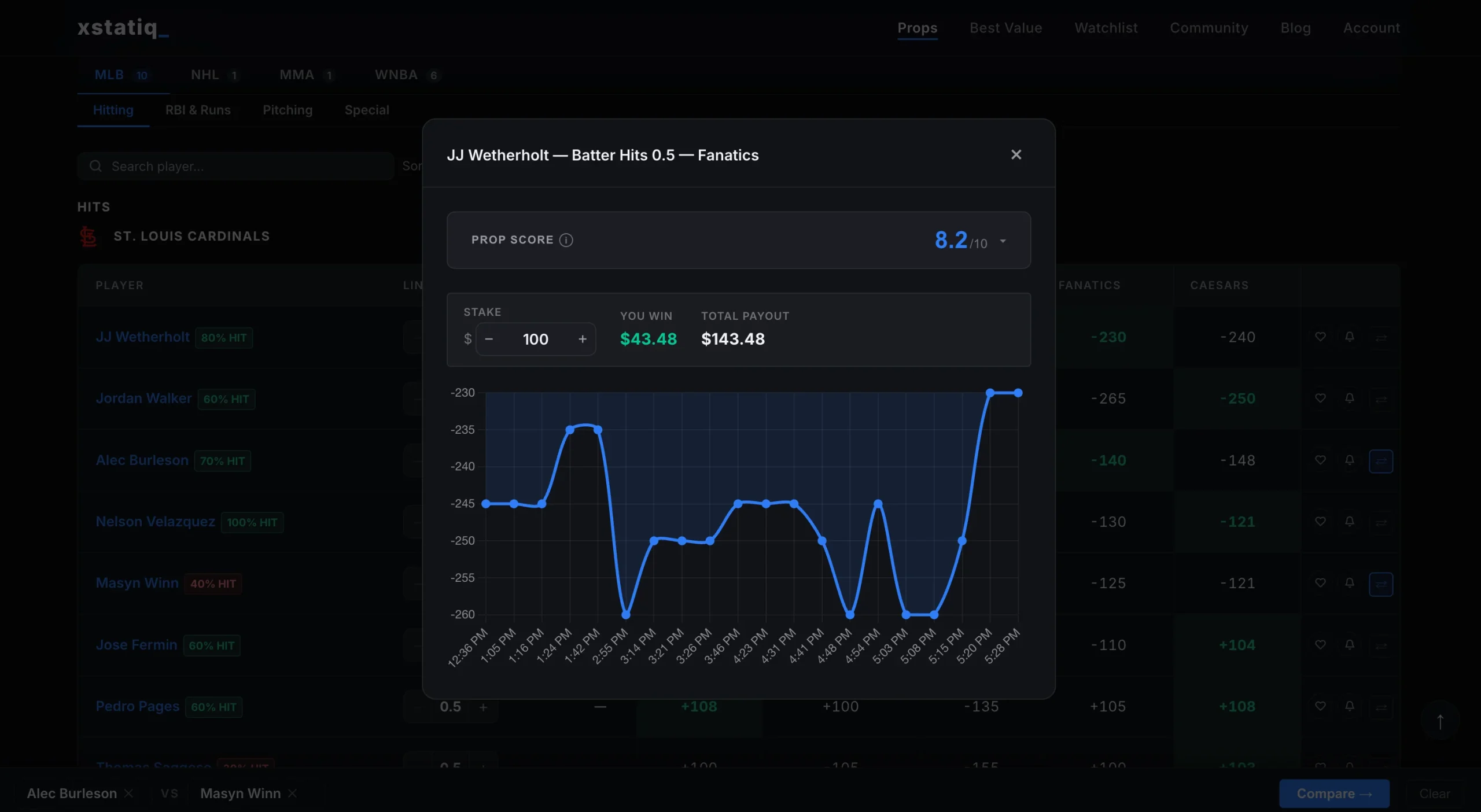Click the scroll-to-top arrow button

coord(1441,721)
